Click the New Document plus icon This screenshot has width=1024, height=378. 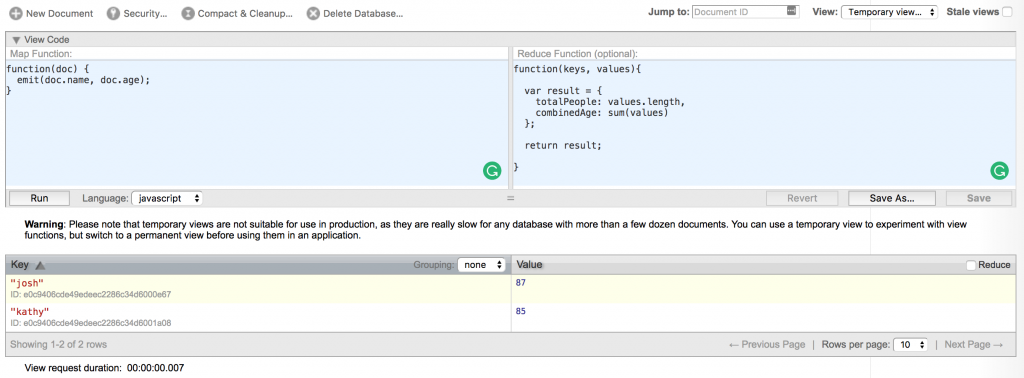15,13
